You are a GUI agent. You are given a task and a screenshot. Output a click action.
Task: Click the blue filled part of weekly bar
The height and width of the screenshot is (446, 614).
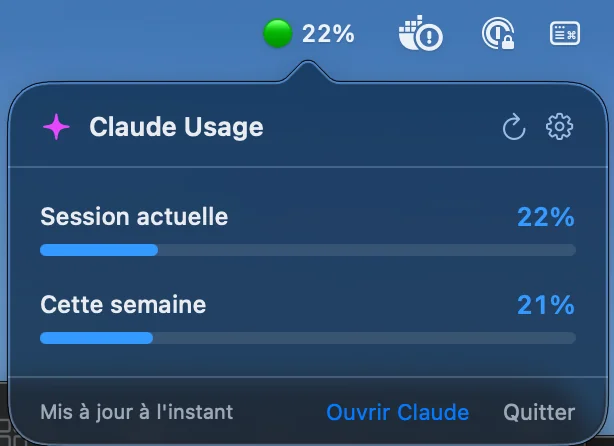click(x=96, y=338)
